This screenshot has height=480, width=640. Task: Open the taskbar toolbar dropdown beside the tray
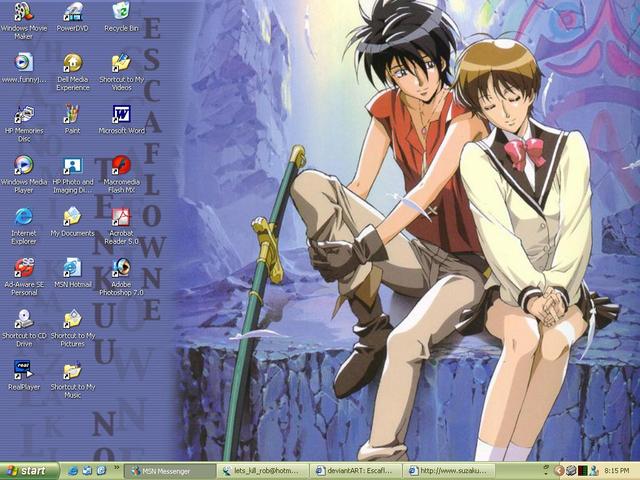[546, 468]
